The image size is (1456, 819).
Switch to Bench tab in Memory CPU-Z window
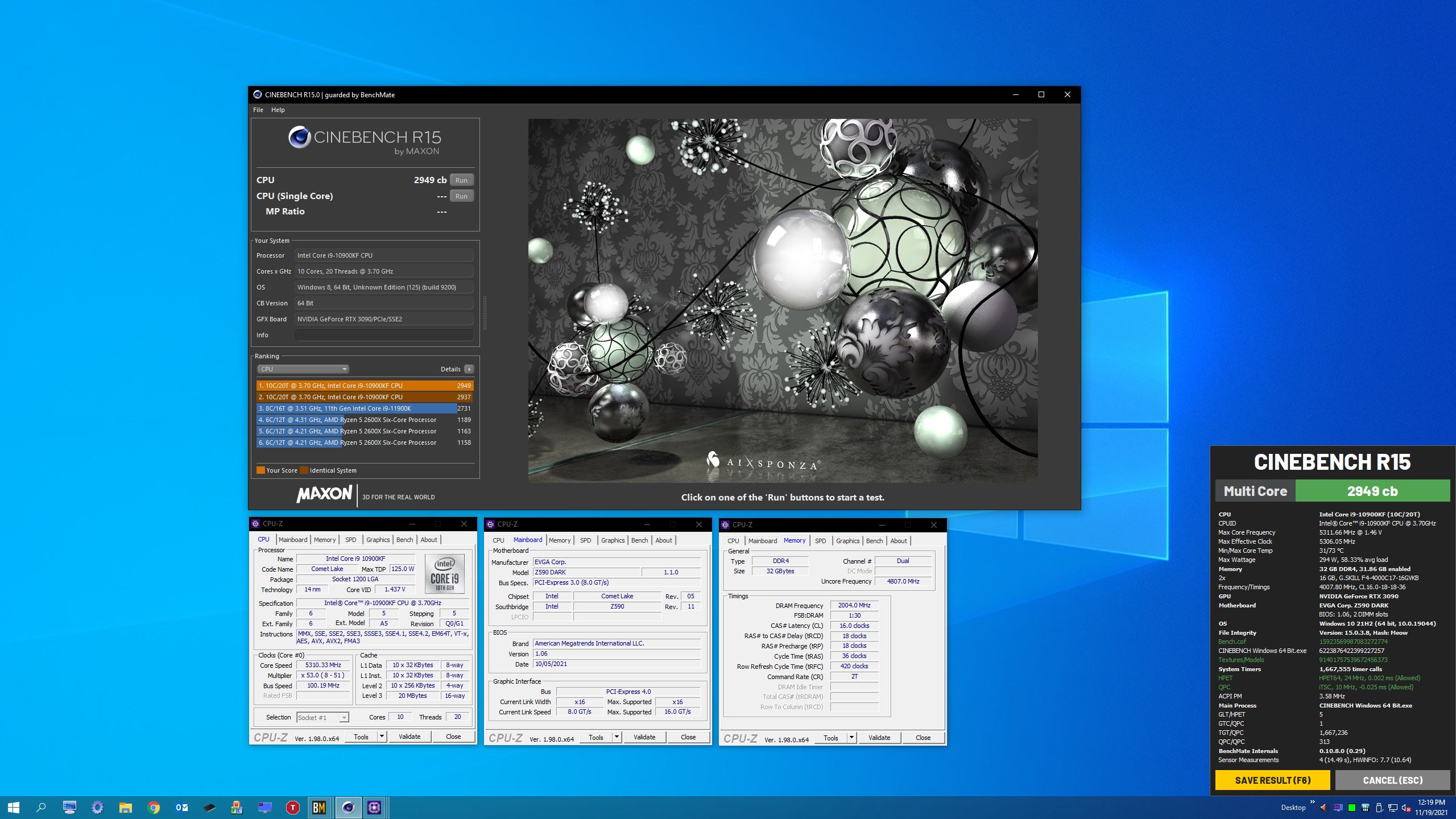coord(874,541)
